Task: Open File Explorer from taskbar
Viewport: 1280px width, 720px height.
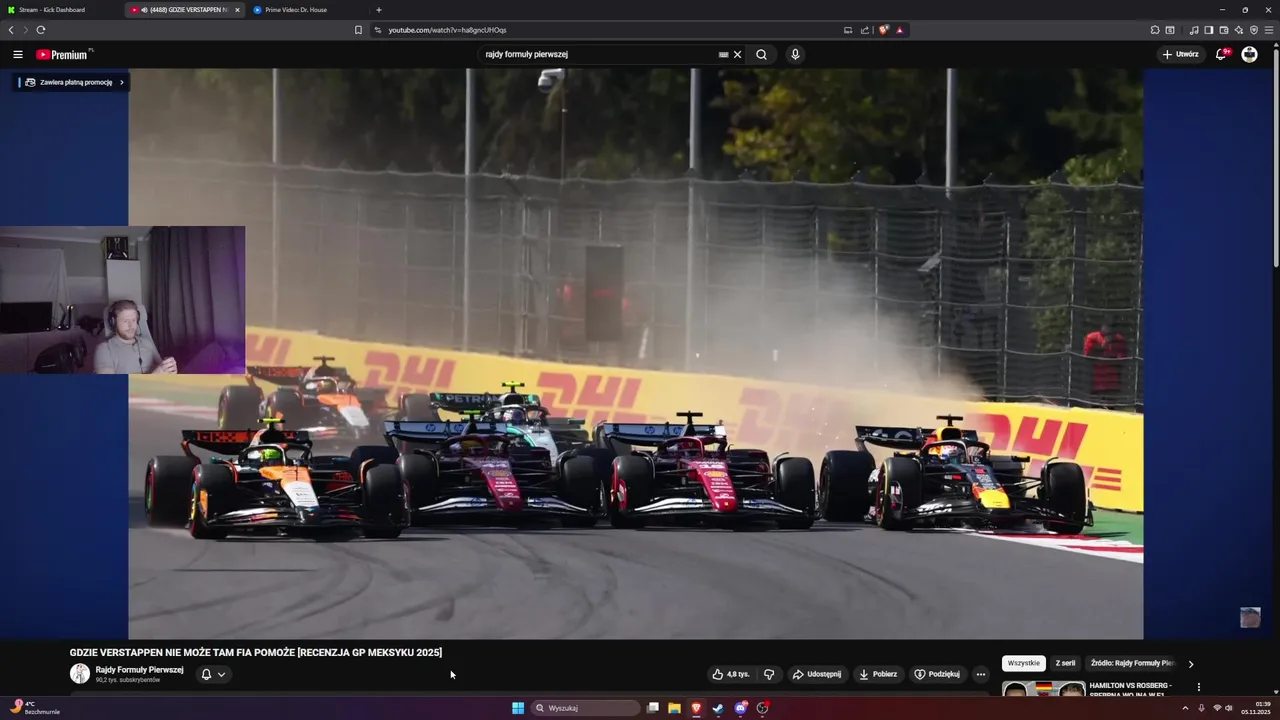Action: point(675,708)
